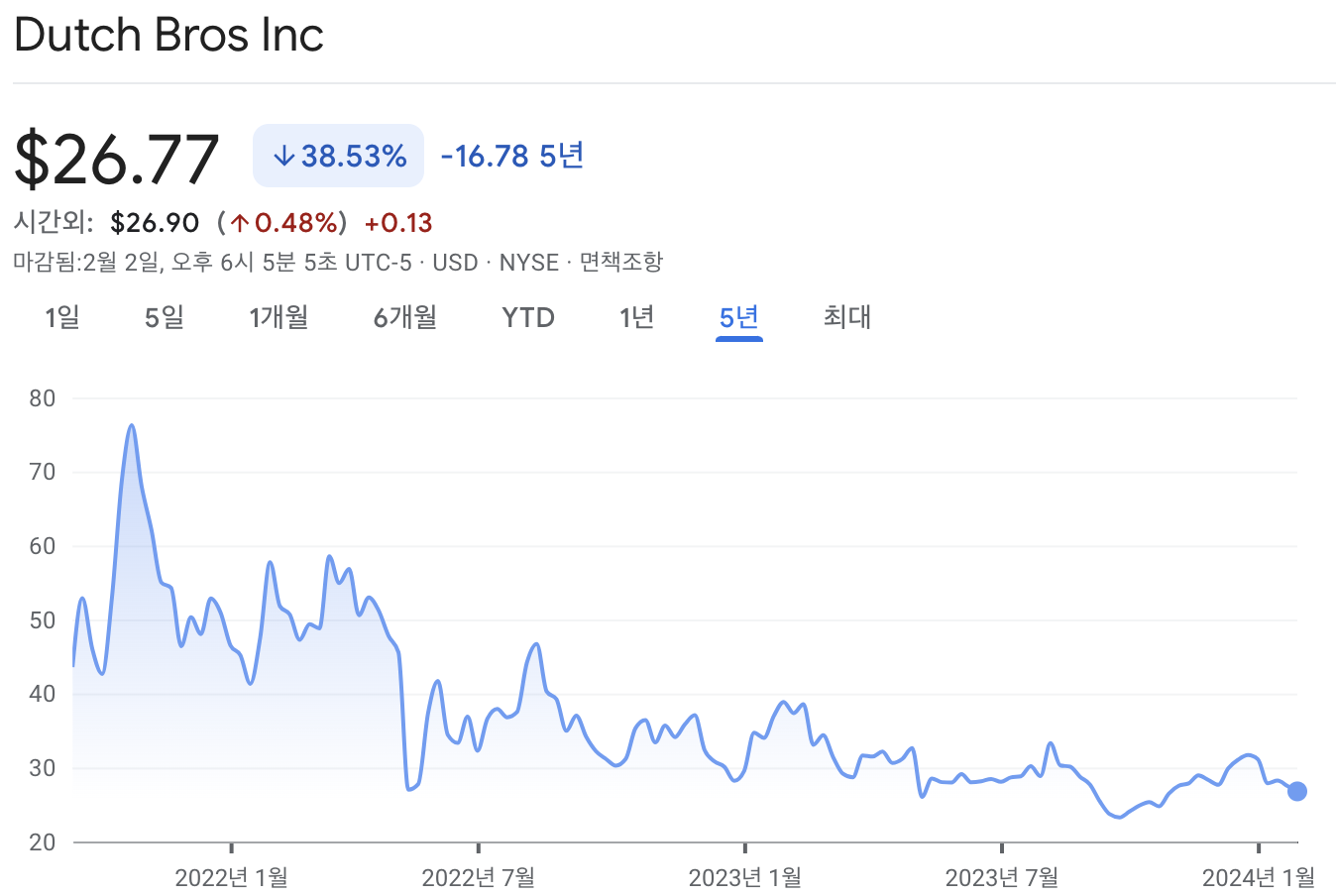The height and width of the screenshot is (896, 1336).
Task: Click the currently active 5년 tab
Action: pos(738,317)
